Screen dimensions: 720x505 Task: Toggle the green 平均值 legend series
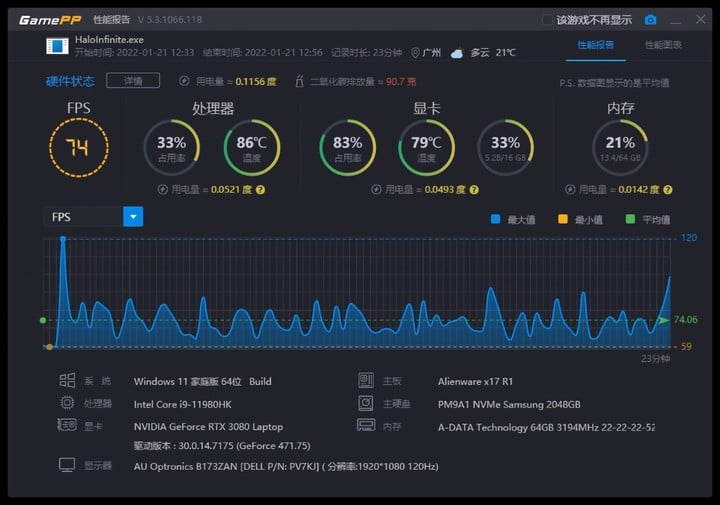point(631,218)
